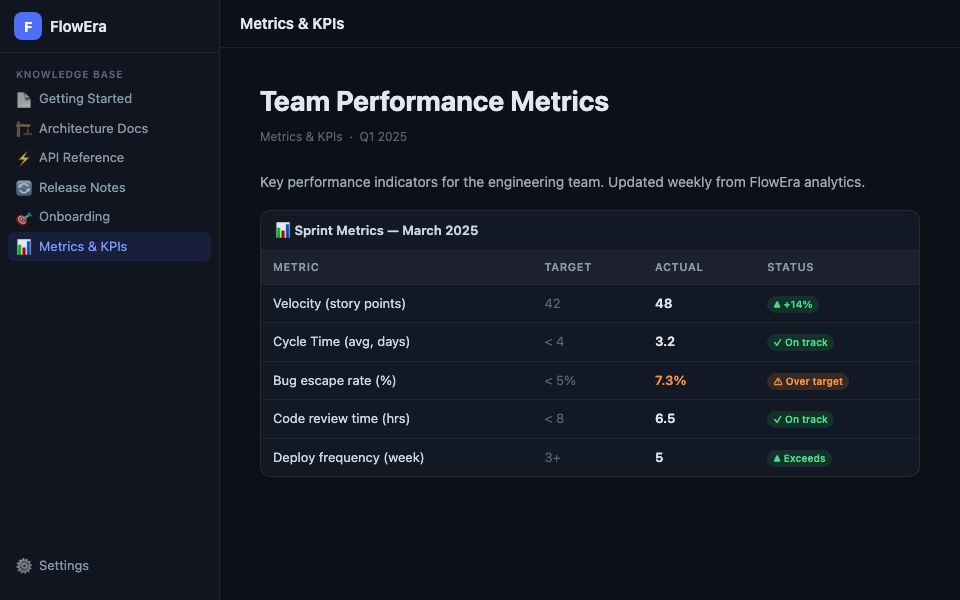Click the FlowEra logo icon

point(28,27)
